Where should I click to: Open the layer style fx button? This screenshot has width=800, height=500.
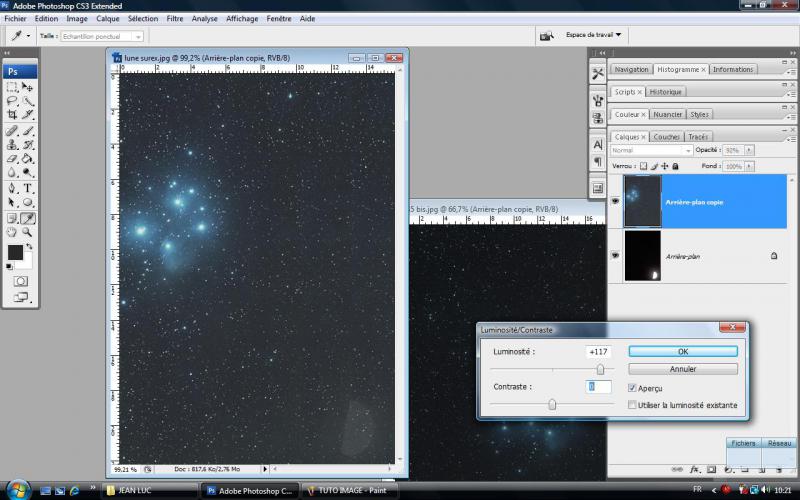695,468
